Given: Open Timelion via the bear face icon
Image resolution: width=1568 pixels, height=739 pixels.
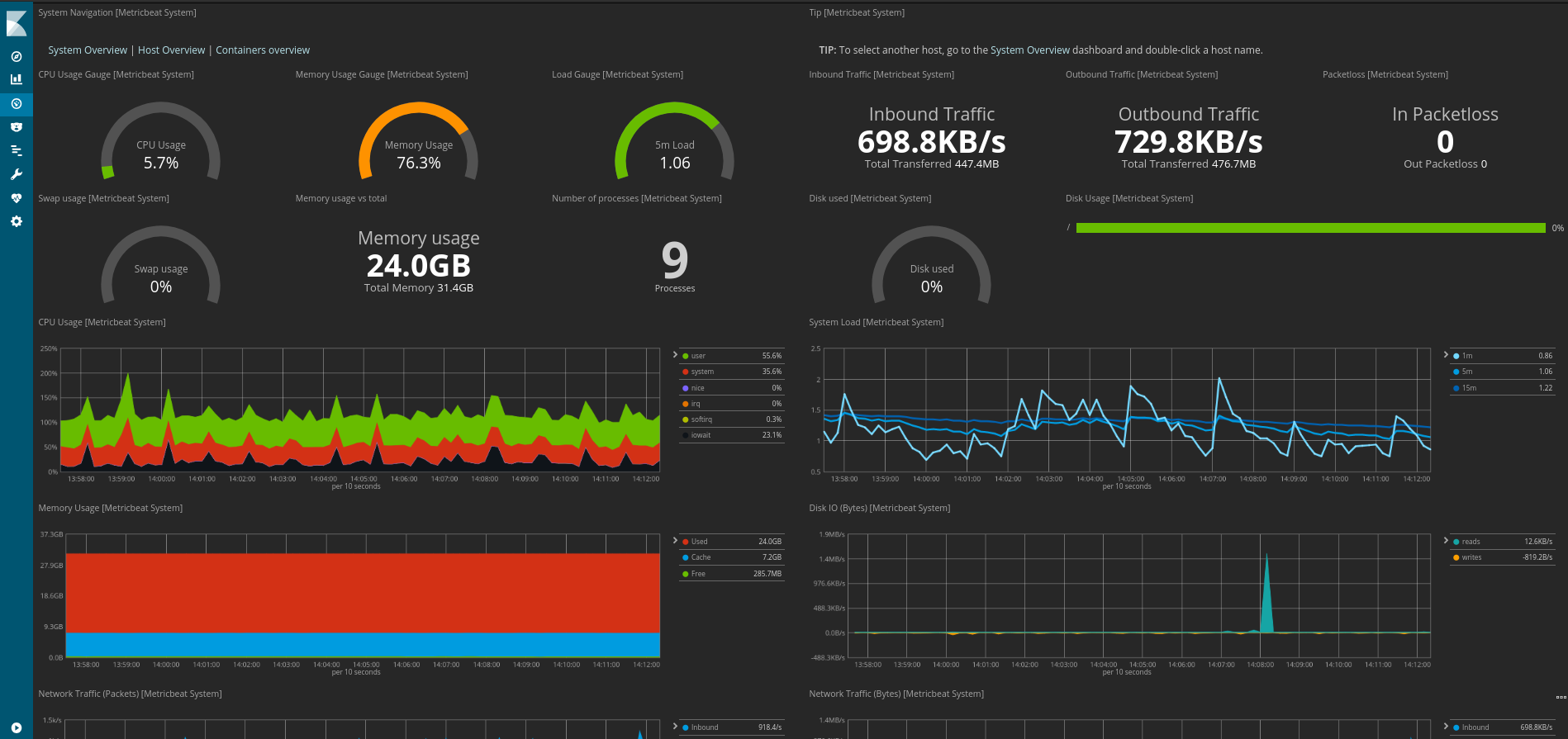Looking at the screenshot, I should tap(17, 127).
